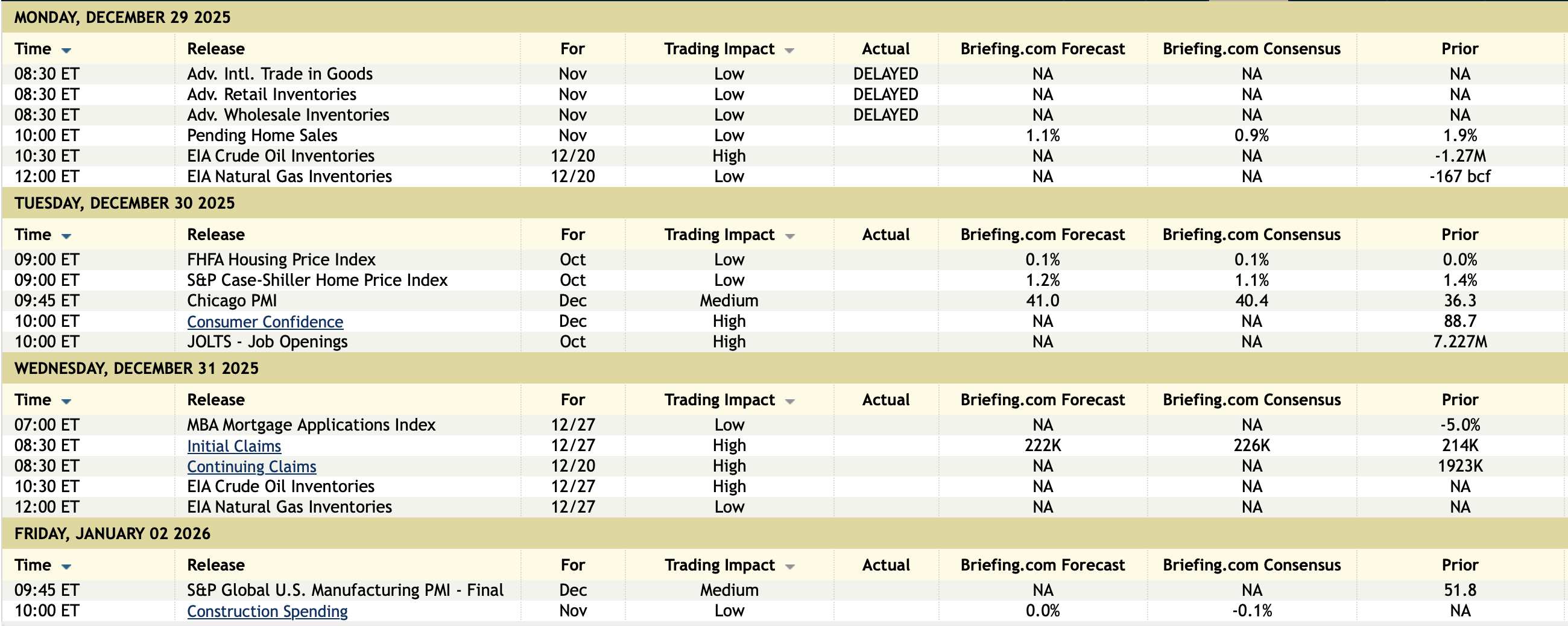Follow the Continuing Claims link
The width and height of the screenshot is (1568, 626).
(251, 466)
